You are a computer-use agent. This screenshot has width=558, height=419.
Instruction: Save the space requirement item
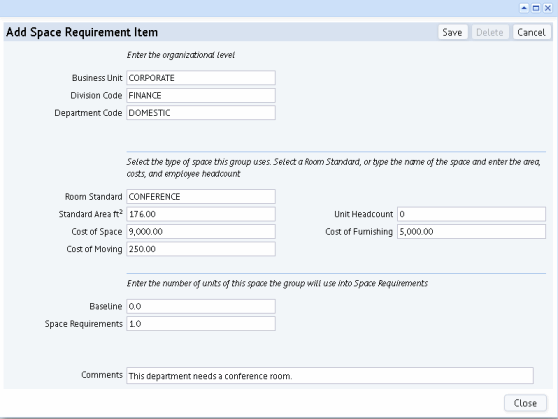click(x=452, y=32)
